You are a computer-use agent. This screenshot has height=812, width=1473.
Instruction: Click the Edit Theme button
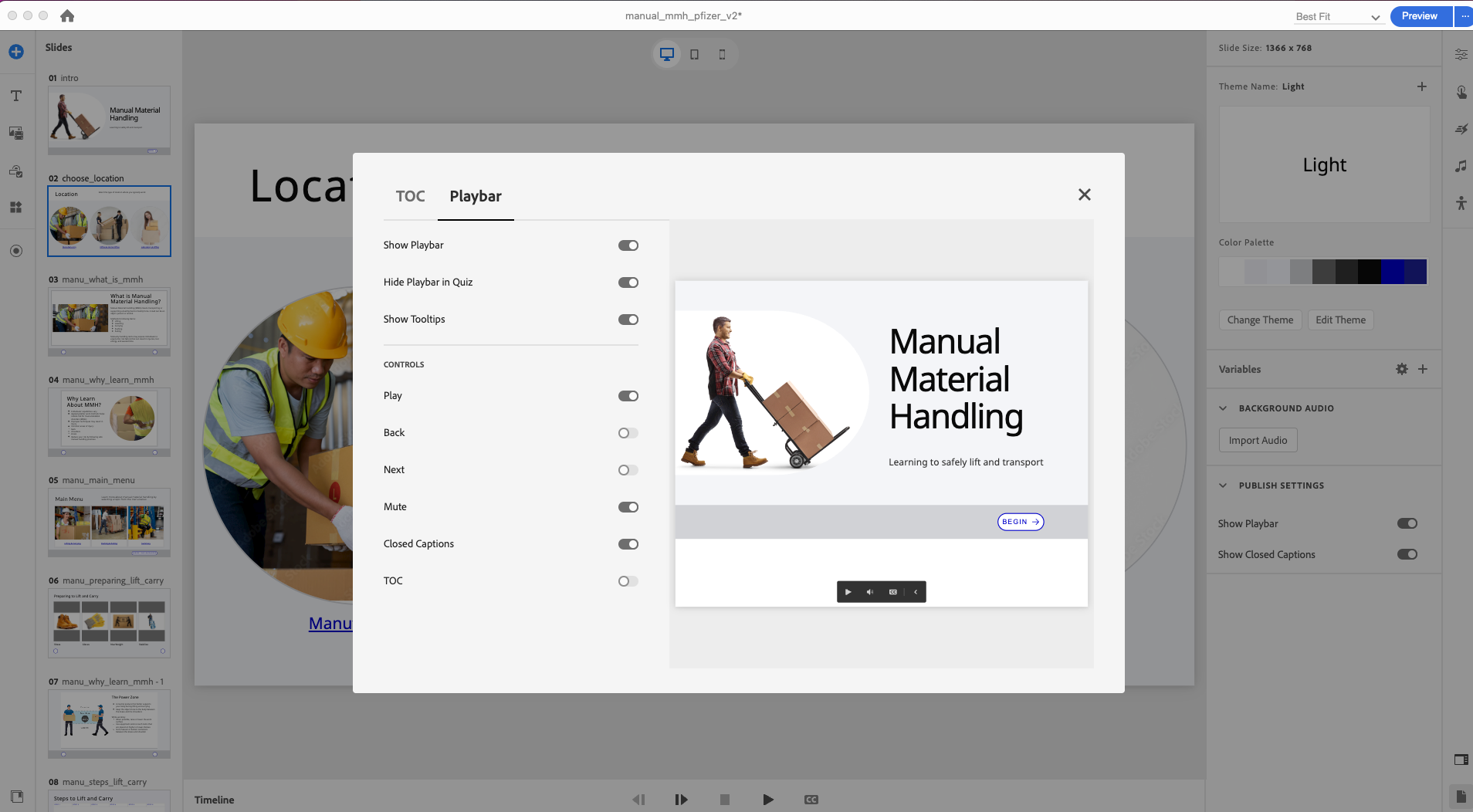point(1340,320)
